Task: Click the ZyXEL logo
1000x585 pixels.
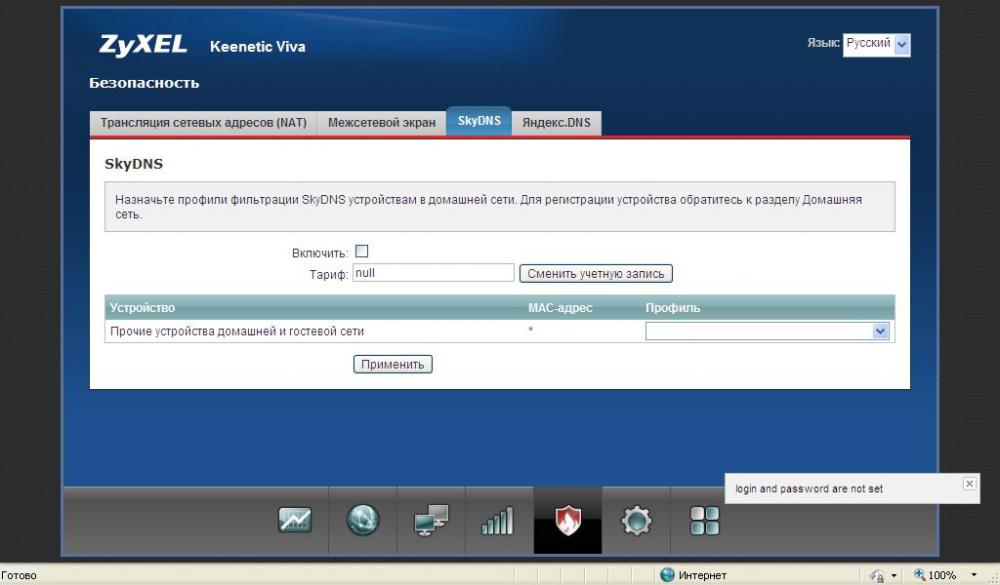Action: (x=143, y=45)
